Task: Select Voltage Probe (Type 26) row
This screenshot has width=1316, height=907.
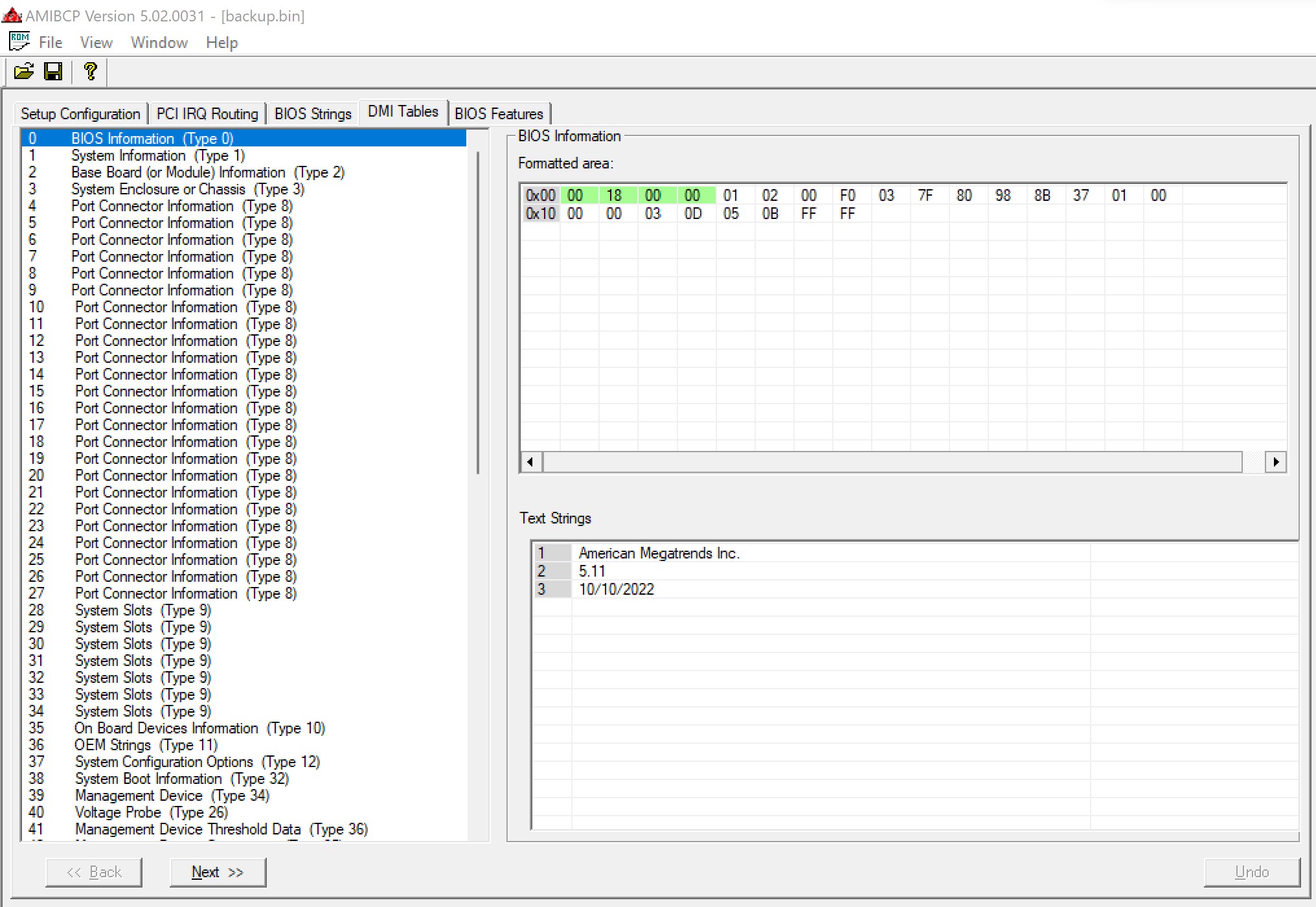Action: click(x=152, y=812)
